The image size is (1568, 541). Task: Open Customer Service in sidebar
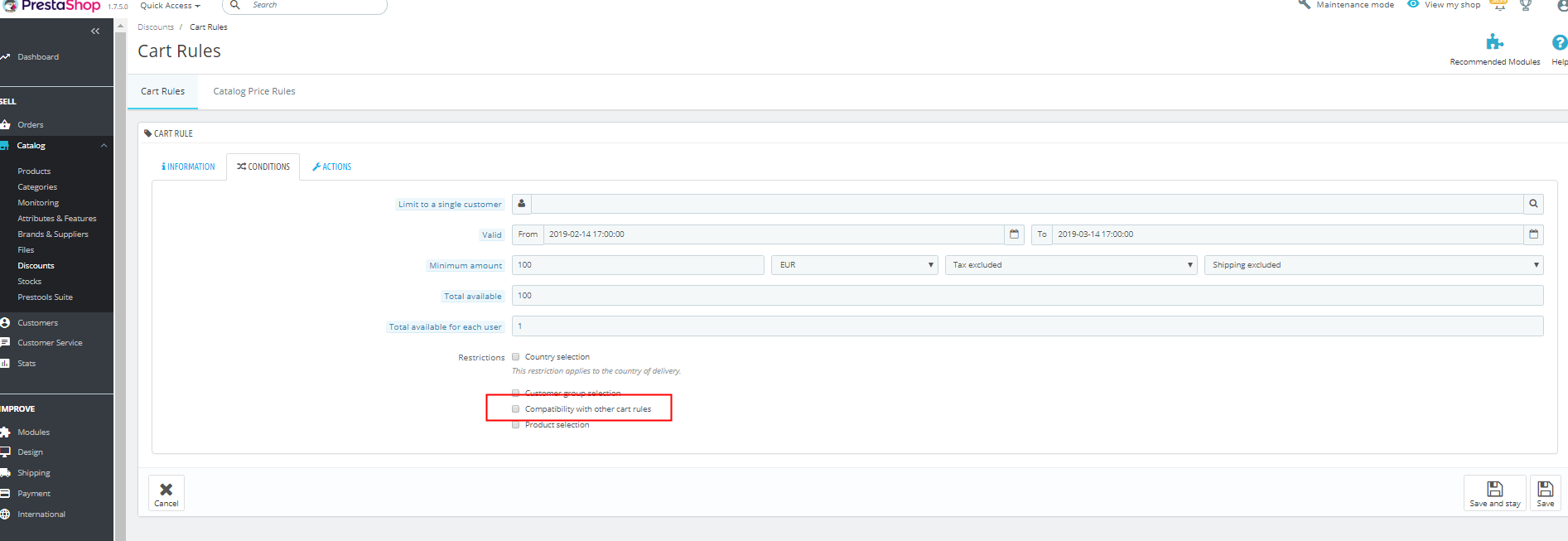(x=50, y=343)
